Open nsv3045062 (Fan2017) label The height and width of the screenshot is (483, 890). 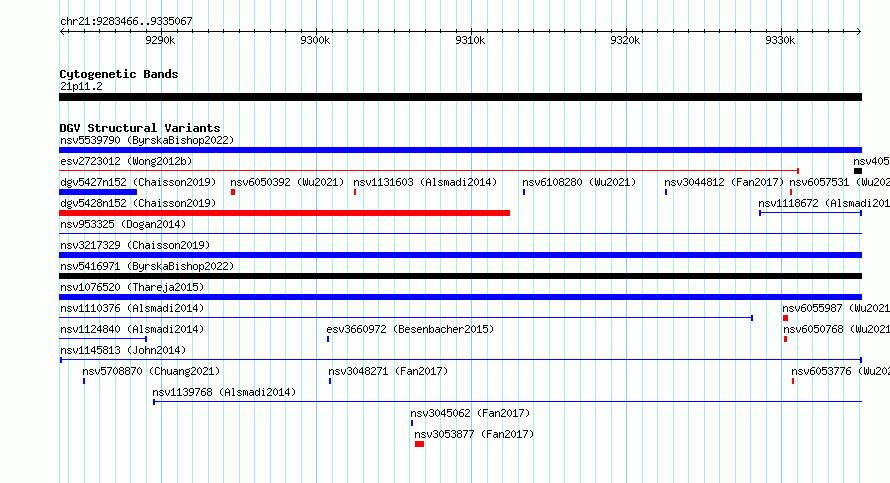pyautogui.click(x=471, y=413)
